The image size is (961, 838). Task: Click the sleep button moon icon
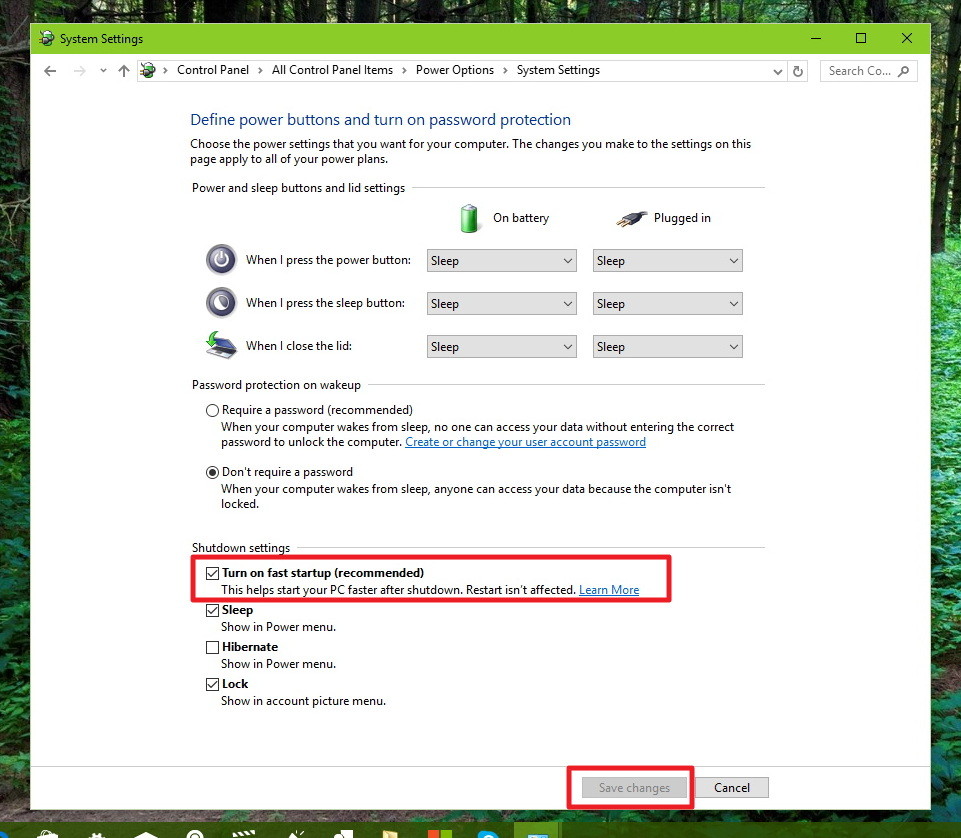coord(221,303)
